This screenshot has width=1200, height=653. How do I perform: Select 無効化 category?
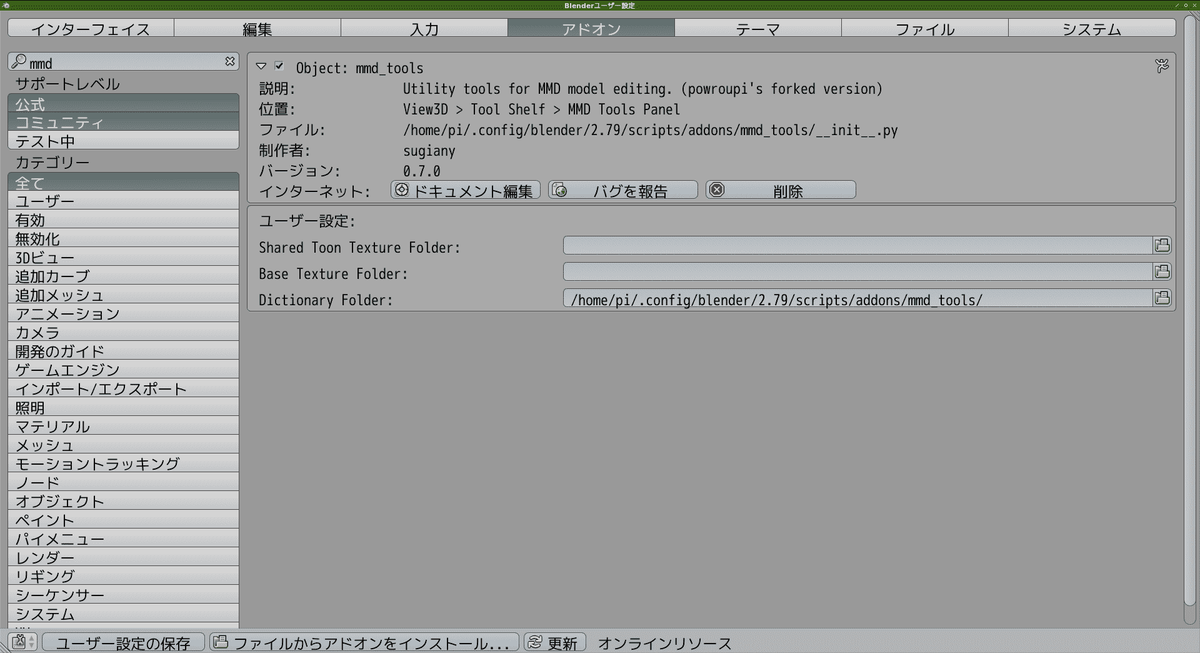tap(123, 238)
